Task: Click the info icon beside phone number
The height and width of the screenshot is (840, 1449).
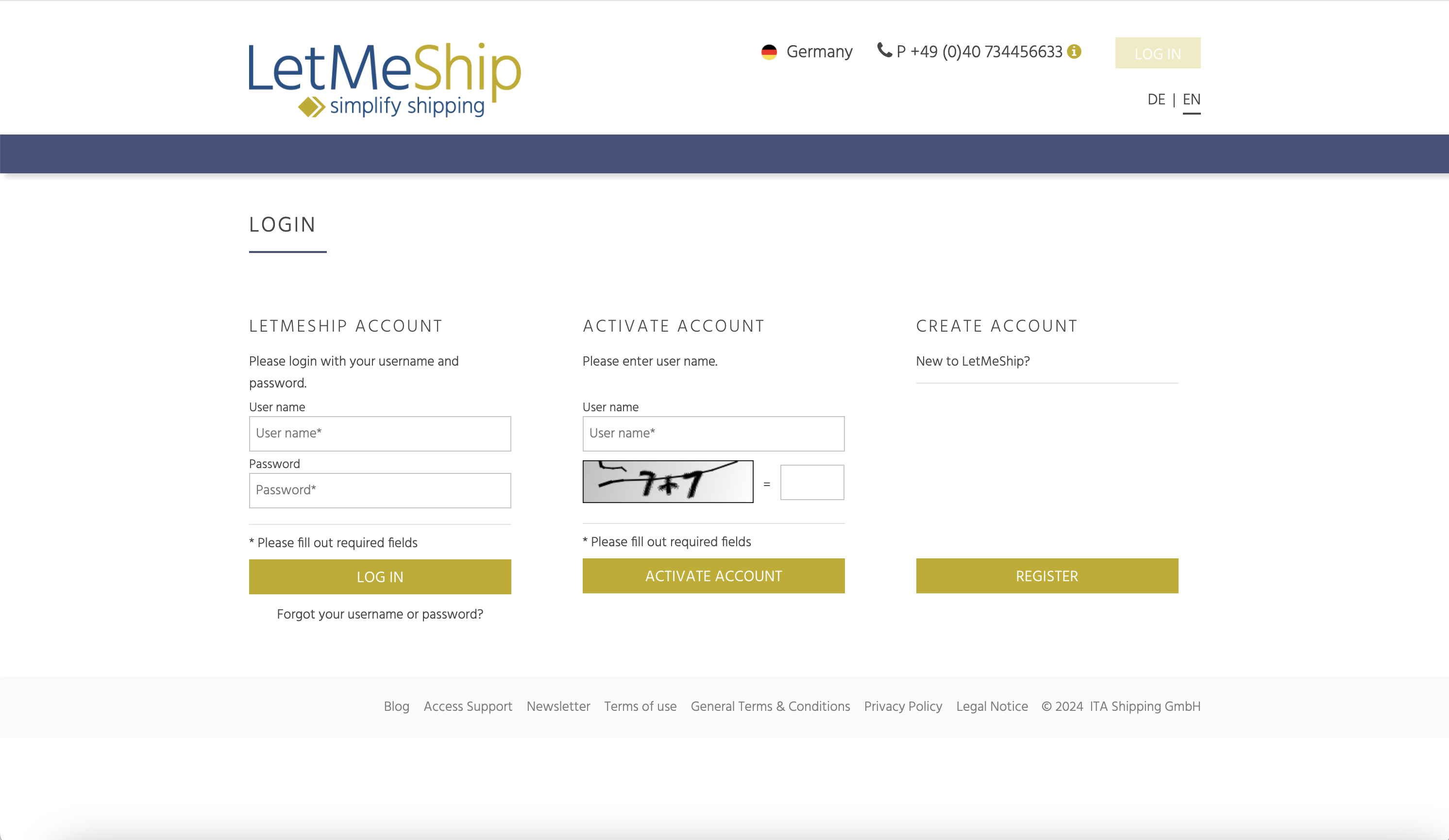Action: (1074, 52)
